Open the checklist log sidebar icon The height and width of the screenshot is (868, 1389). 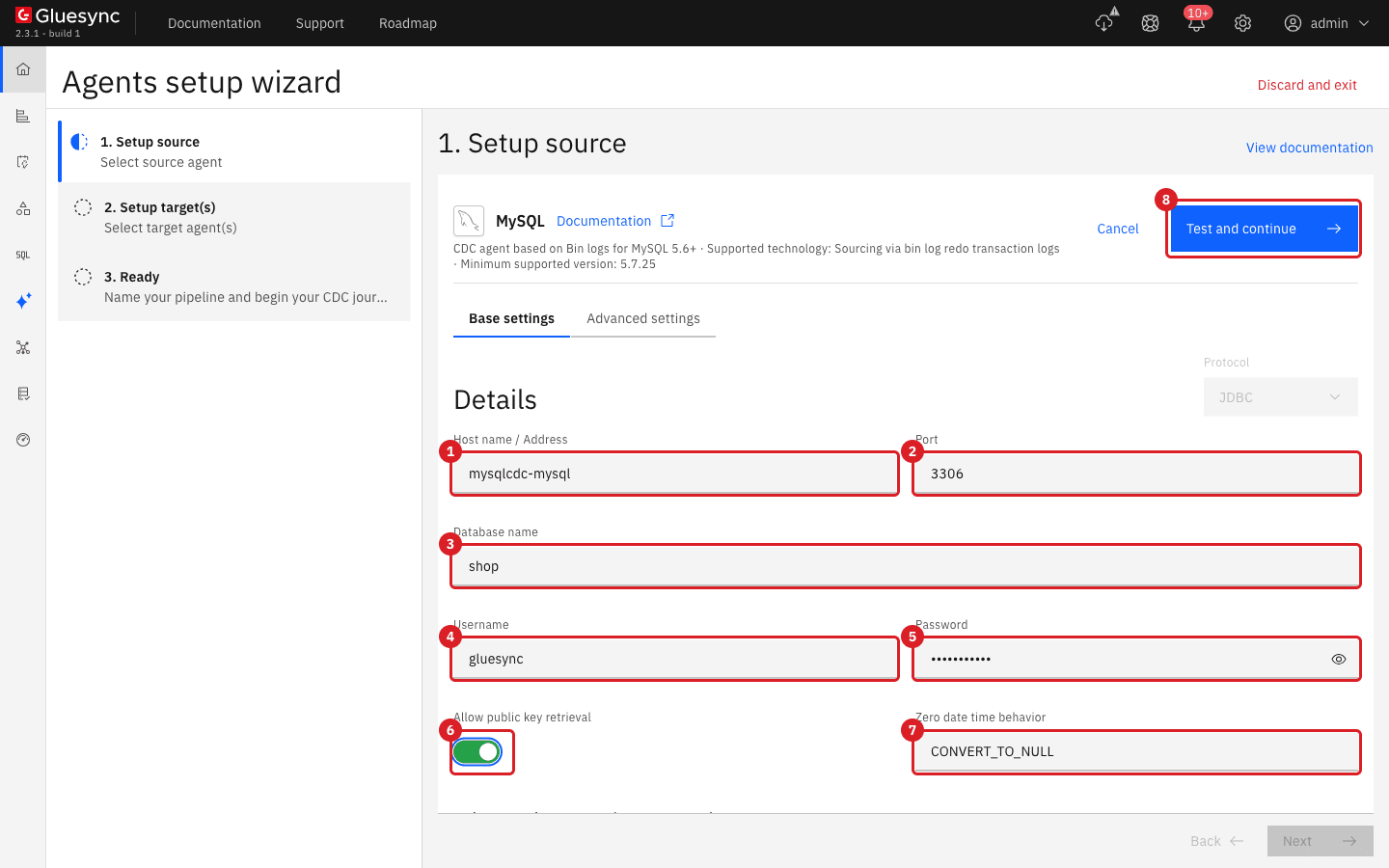23,393
